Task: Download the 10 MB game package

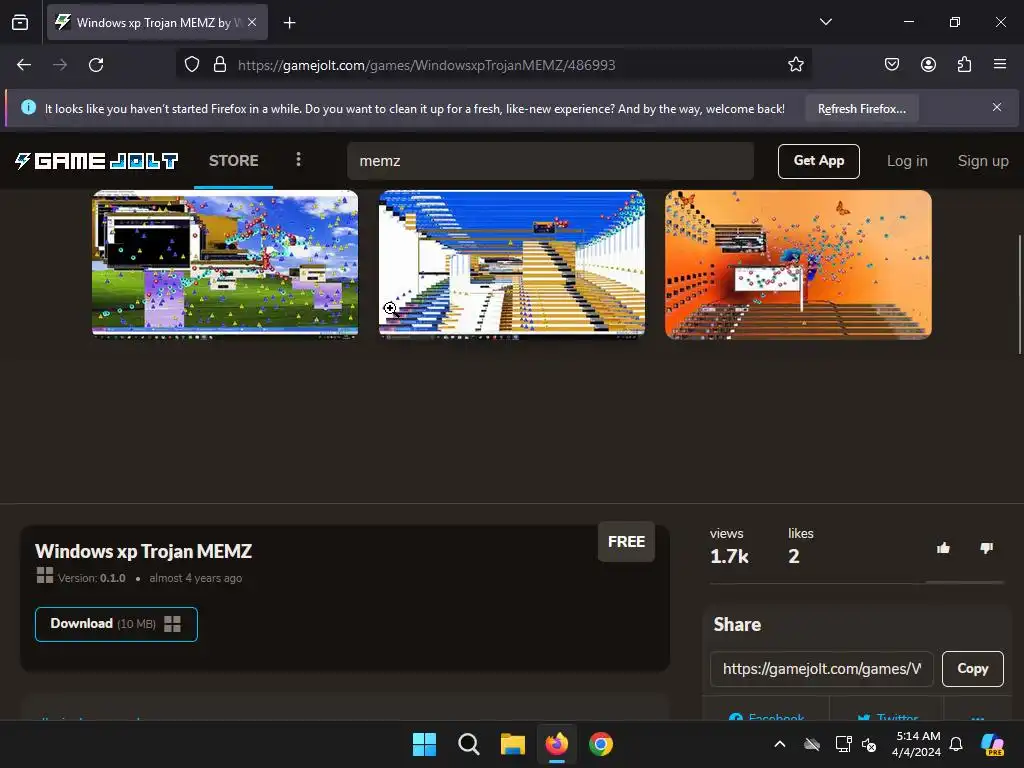Action: pos(116,624)
